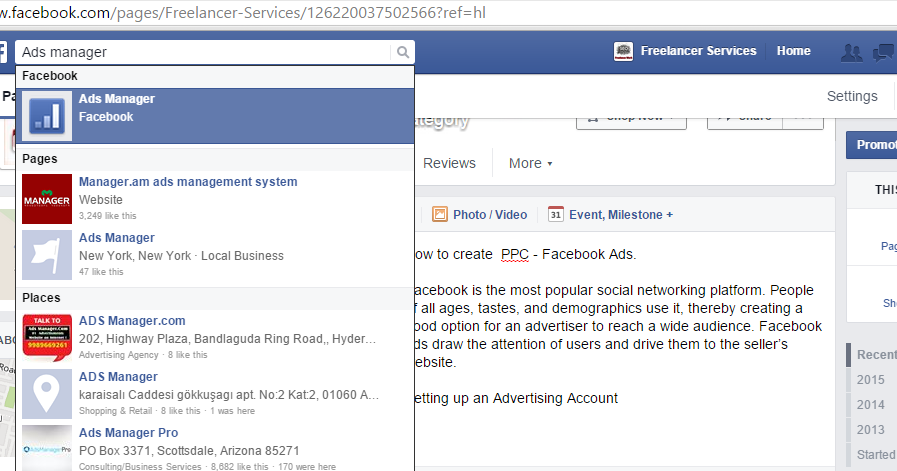Click the Freelancer Services profile icon
This screenshot has width=897, height=471.
point(624,52)
